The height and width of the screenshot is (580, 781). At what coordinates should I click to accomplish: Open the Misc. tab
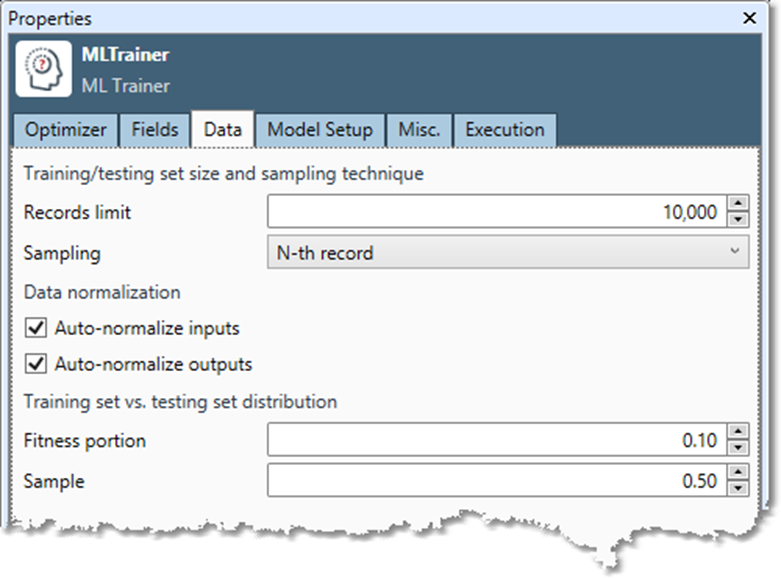point(419,130)
